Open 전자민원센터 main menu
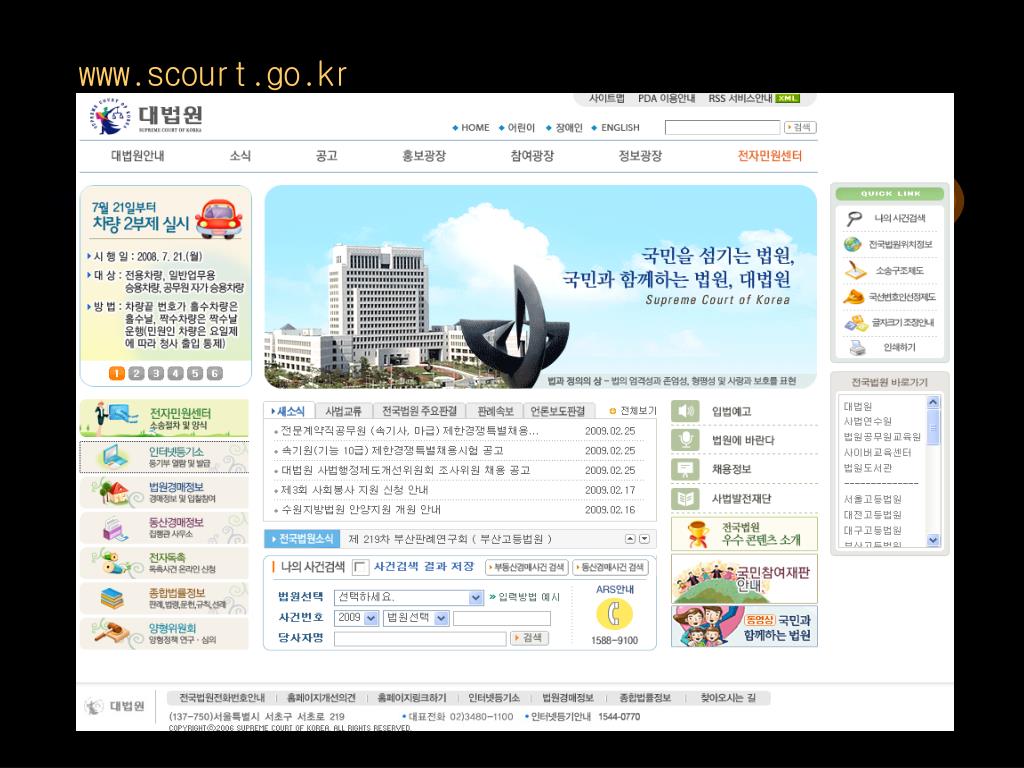Viewport: 1024px width, 768px height. 769,155
